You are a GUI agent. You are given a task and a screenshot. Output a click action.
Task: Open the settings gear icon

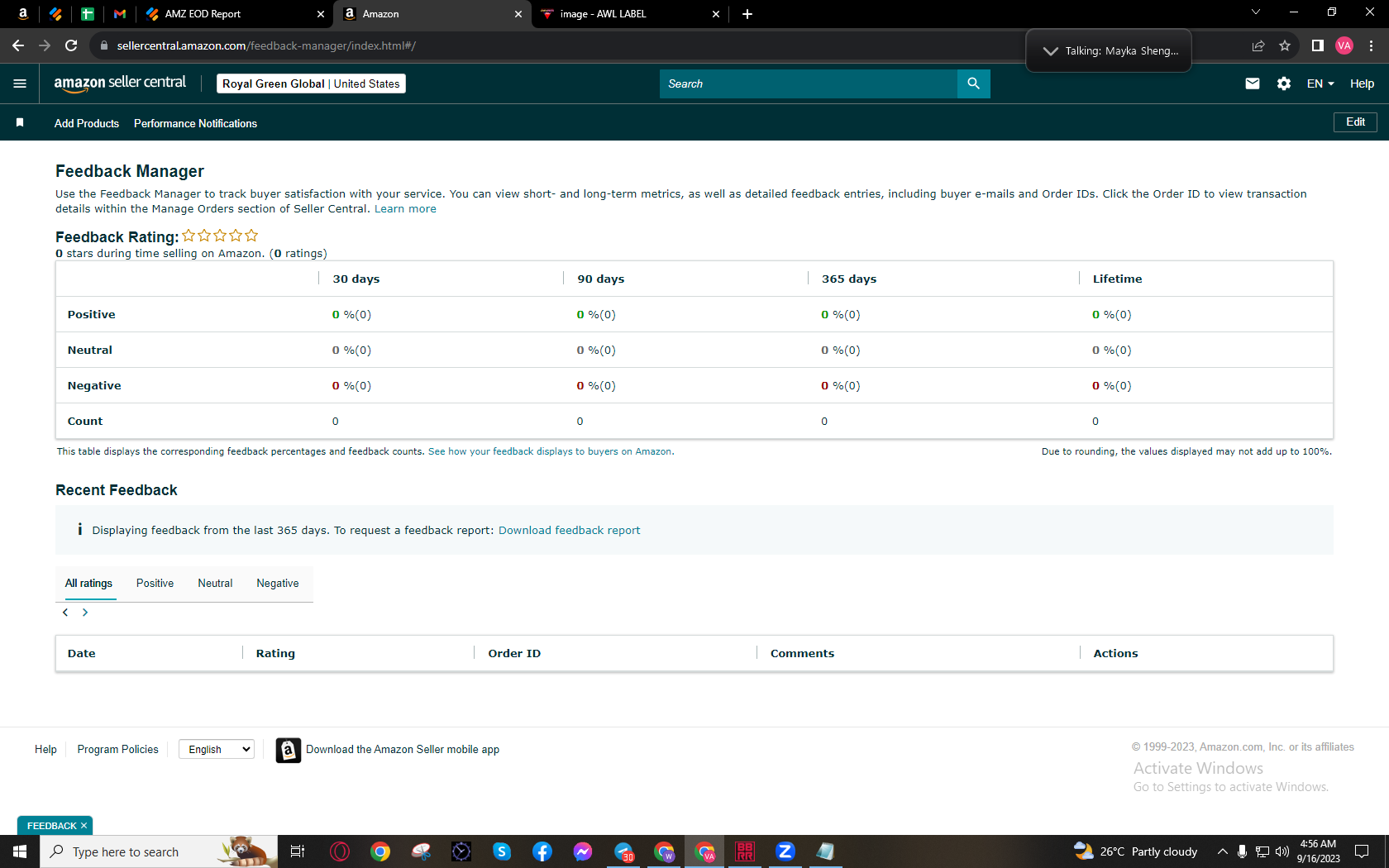(1284, 83)
